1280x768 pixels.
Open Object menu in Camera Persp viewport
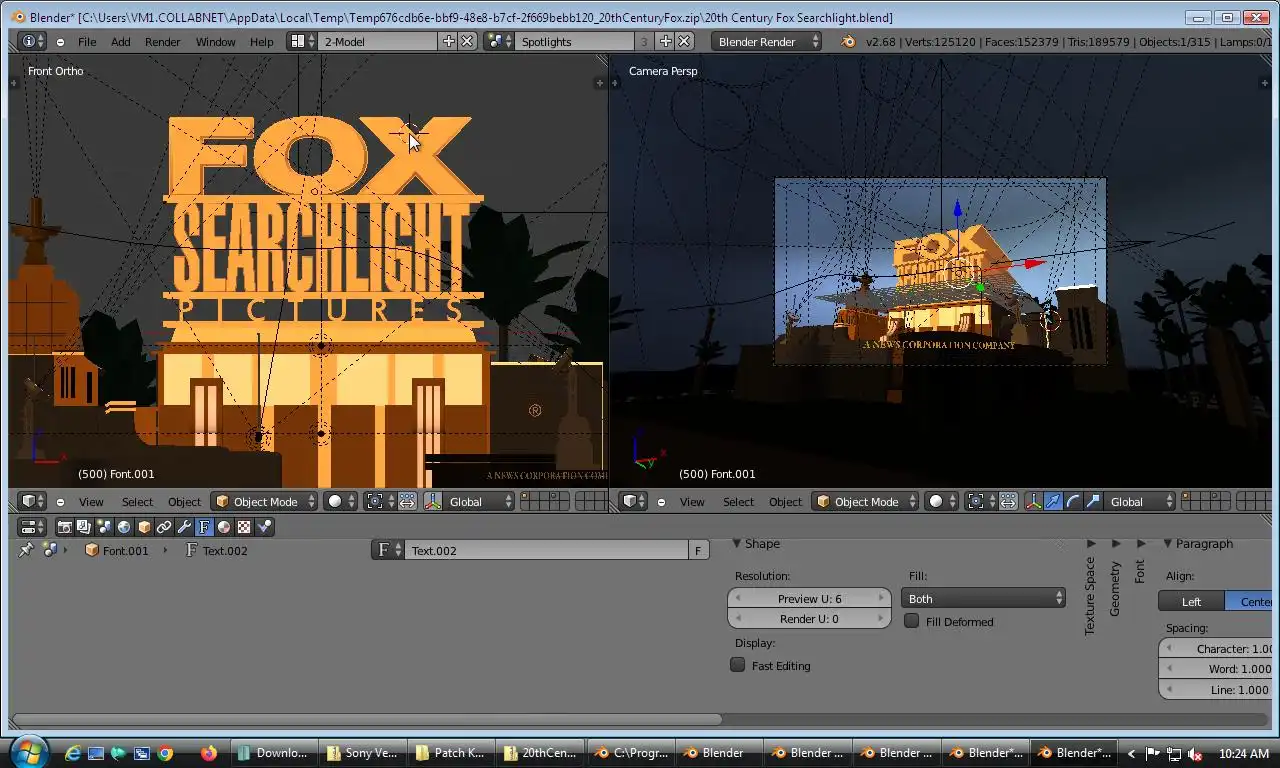tap(785, 502)
